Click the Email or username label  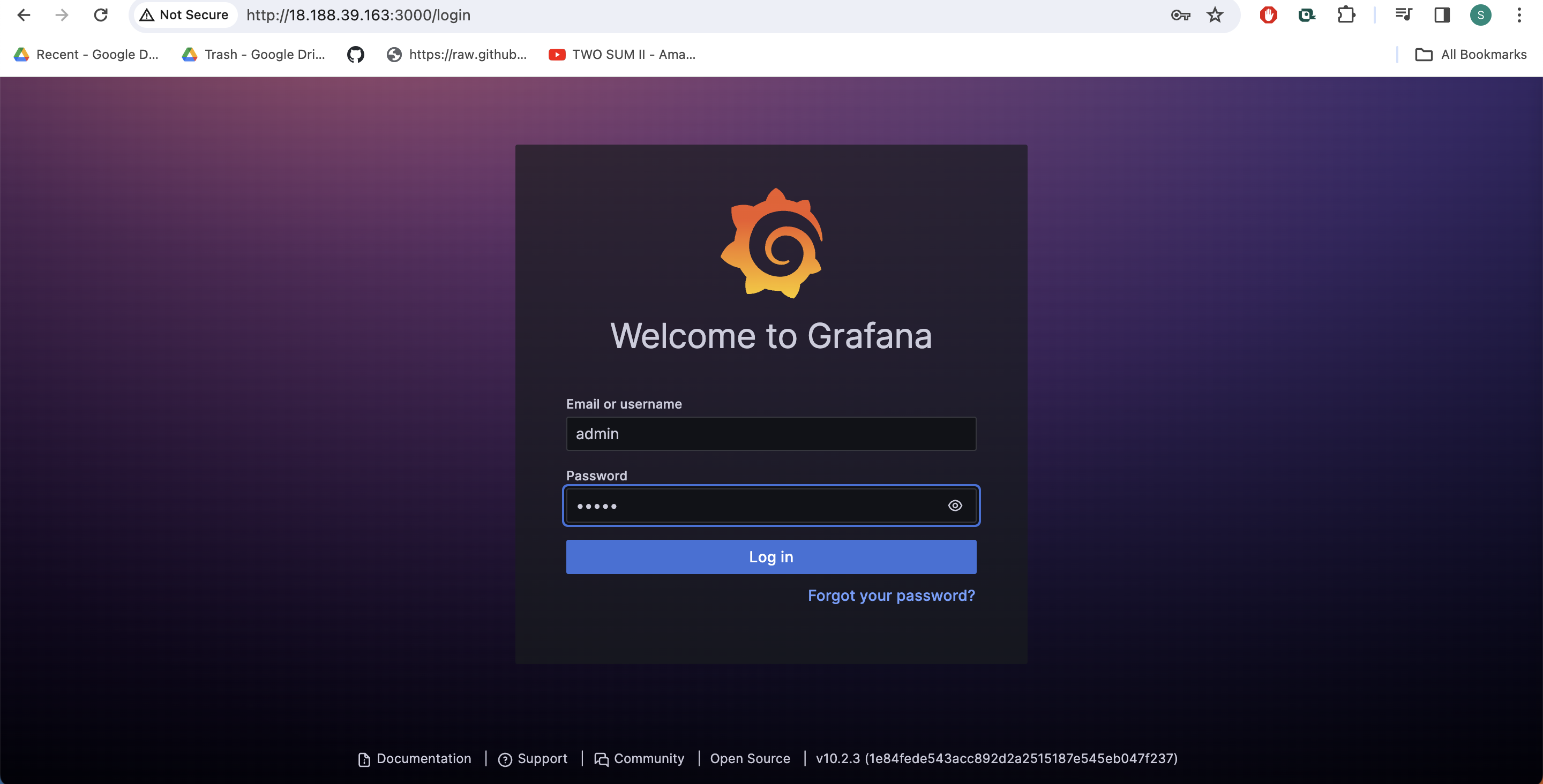[624, 404]
